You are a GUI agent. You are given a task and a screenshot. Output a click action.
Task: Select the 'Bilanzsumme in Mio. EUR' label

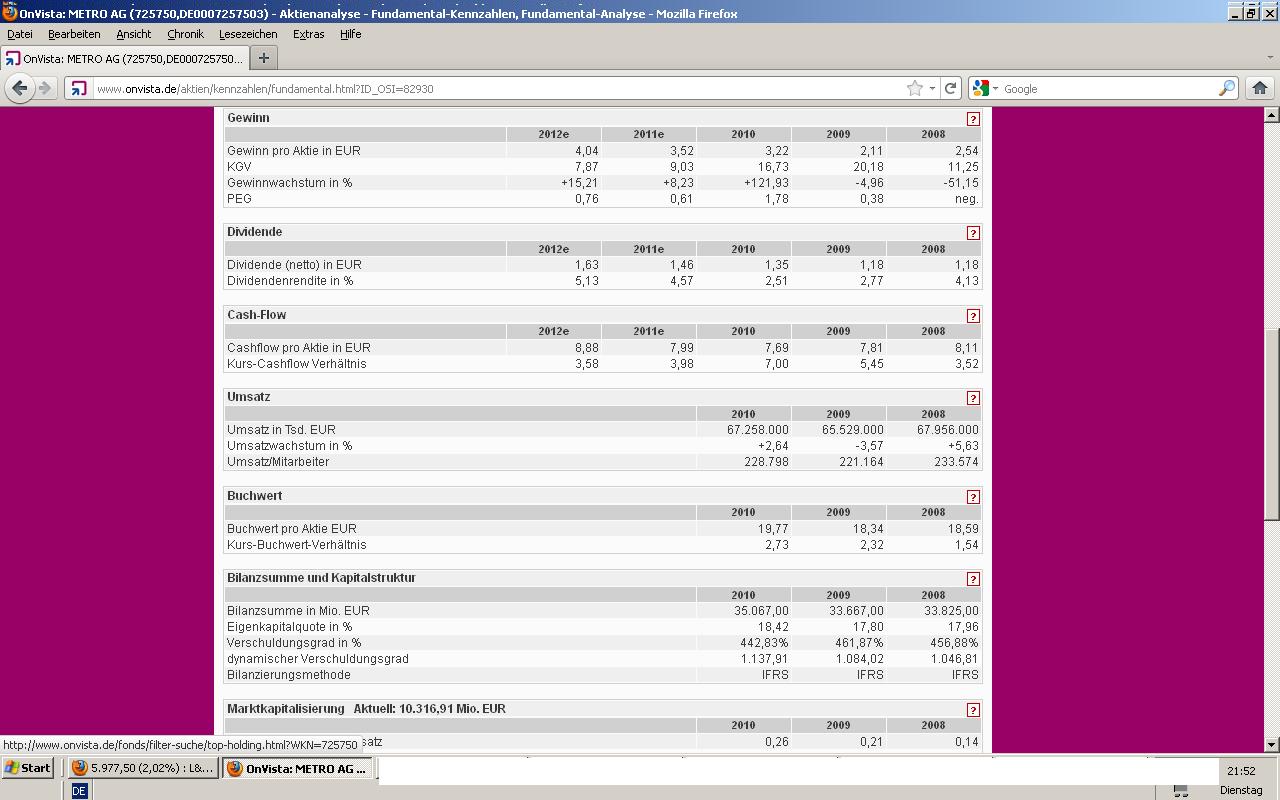(298, 611)
